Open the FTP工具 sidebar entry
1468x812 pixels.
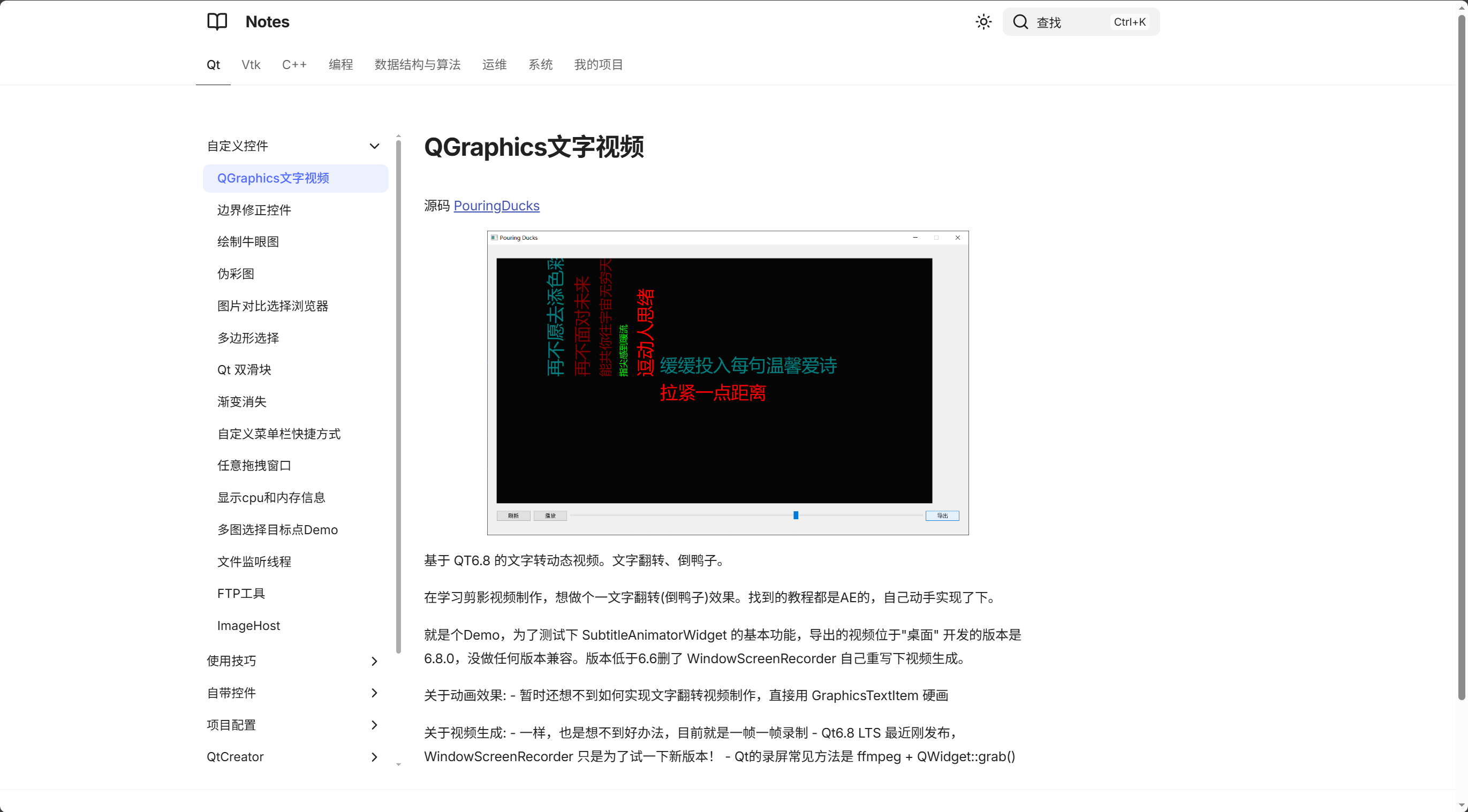point(241,593)
